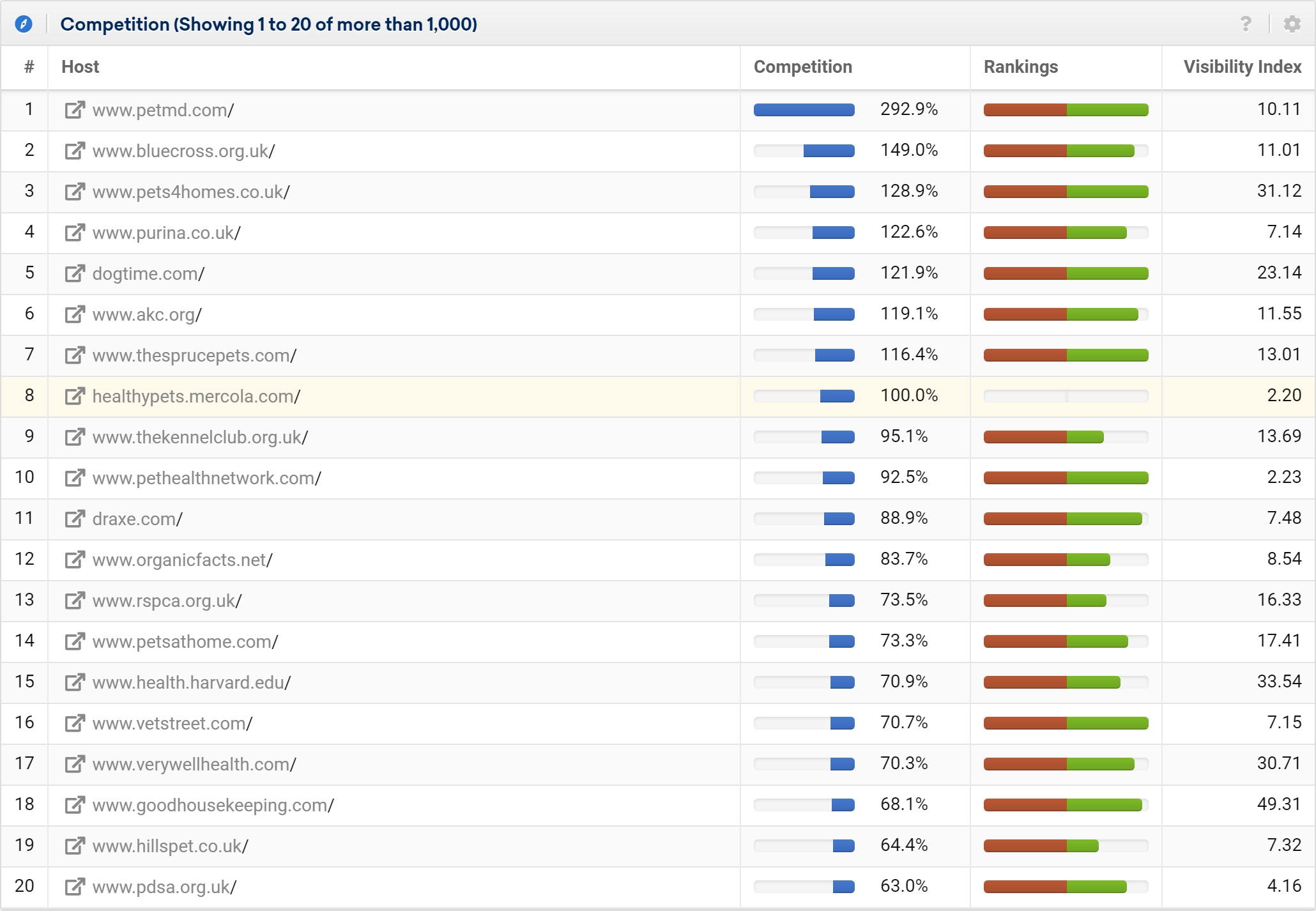Viewport: 1316px width, 911px height.
Task: Open the www.health.harvard.edu/ host link
Action: click(x=192, y=682)
